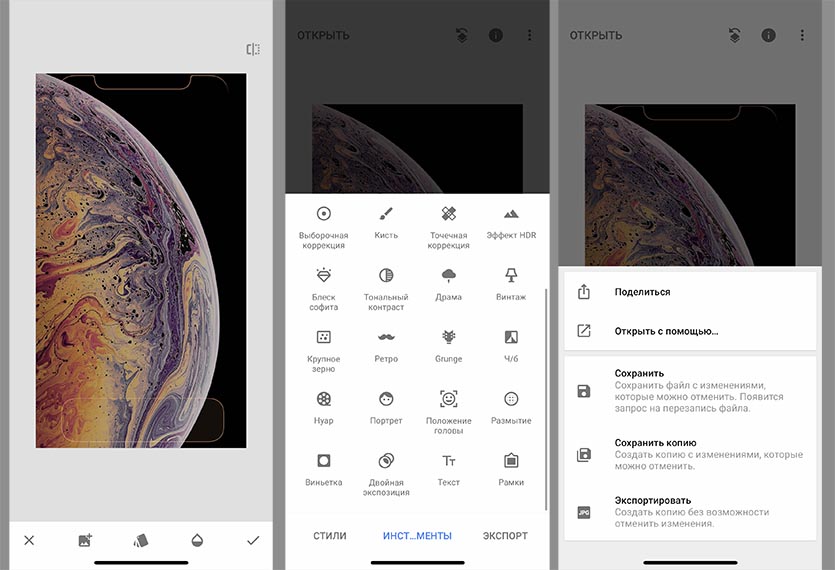
Task: Click the tools panel scrollbar
Action: point(546,400)
